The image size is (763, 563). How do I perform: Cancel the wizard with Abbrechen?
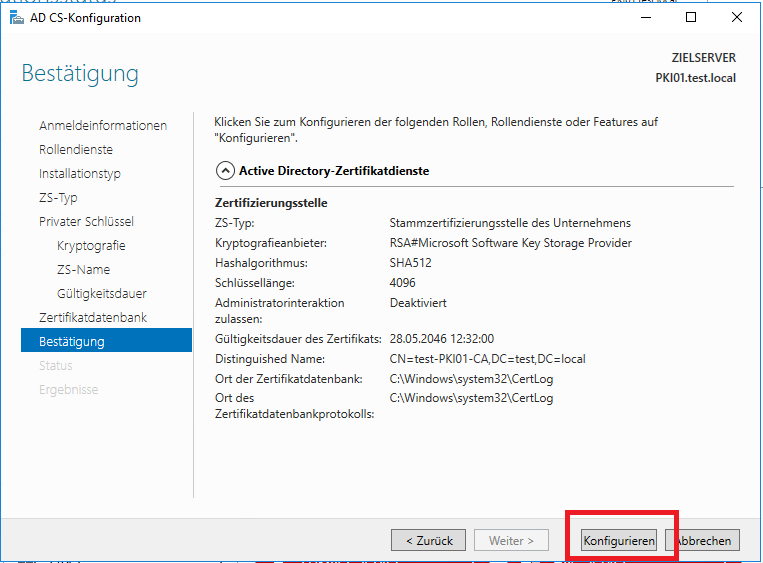click(706, 541)
